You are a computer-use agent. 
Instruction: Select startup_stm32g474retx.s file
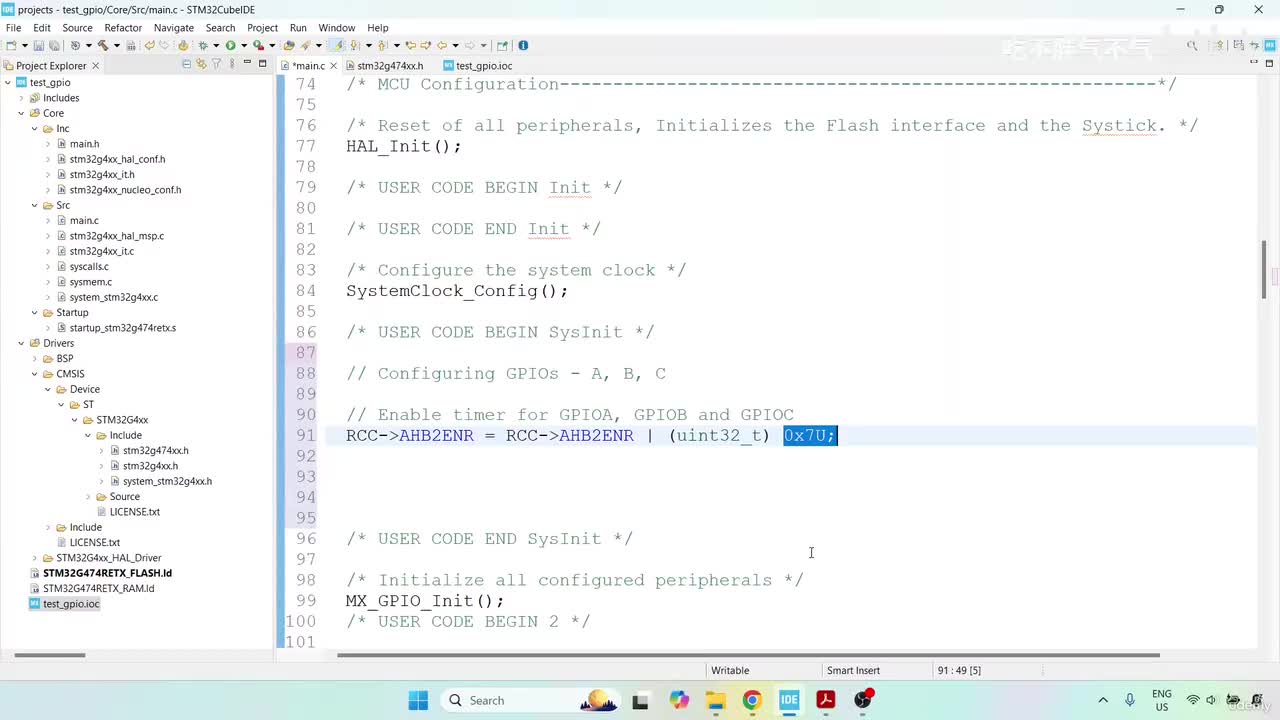(122, 328)
